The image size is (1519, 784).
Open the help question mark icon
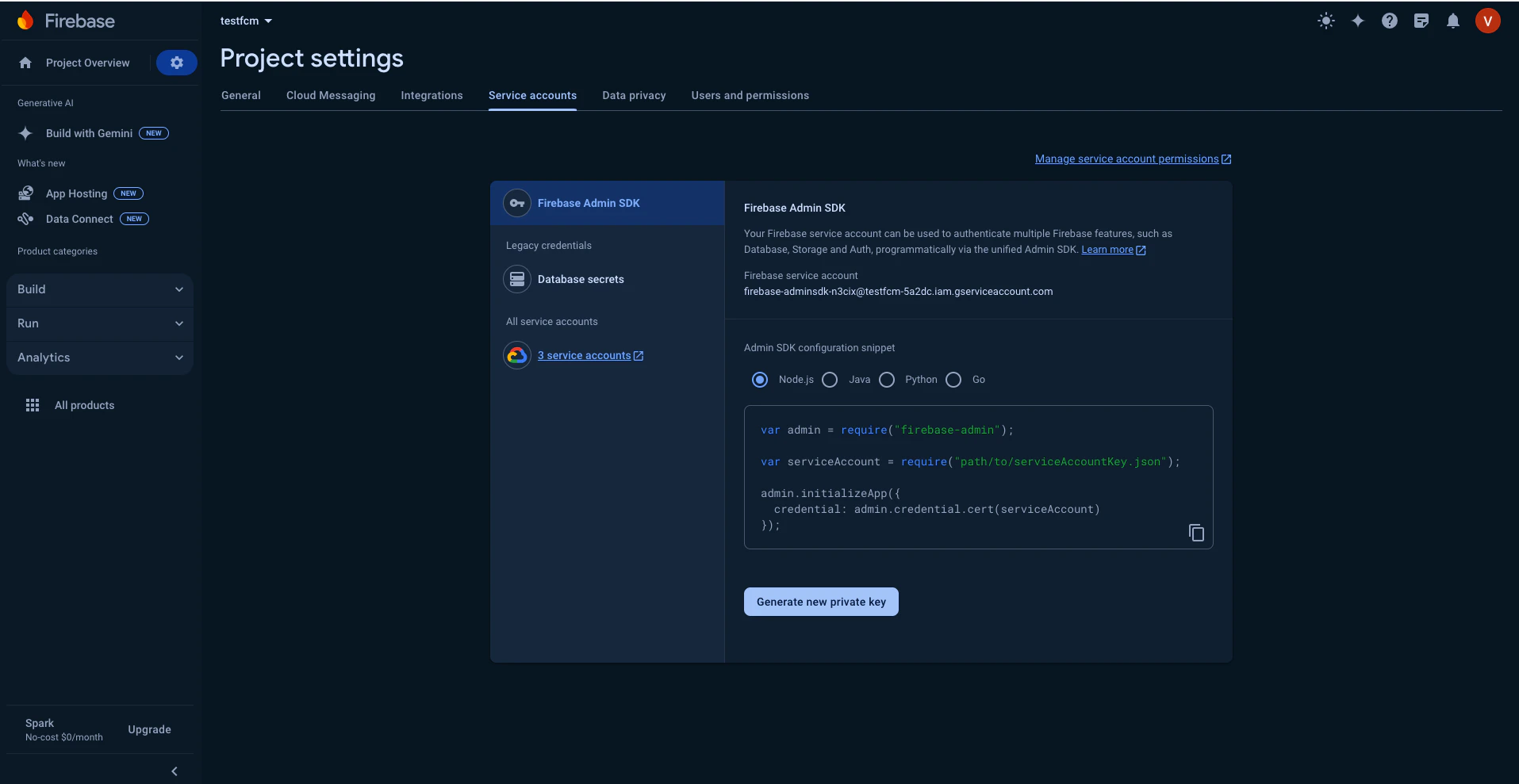tap(1389, 21)
